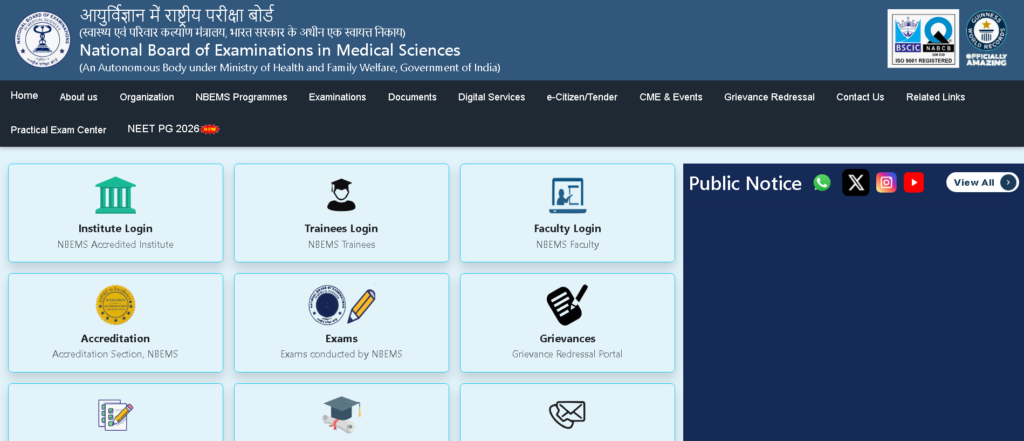The image size is (1024, 441).
Task: Open the Organization menu
Action: [x=147, y=97]
